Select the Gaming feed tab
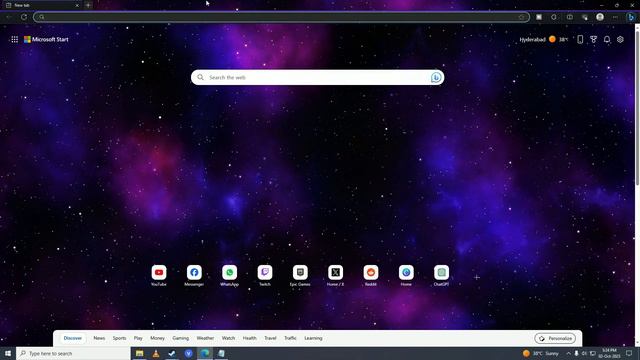 pos(181,338)
